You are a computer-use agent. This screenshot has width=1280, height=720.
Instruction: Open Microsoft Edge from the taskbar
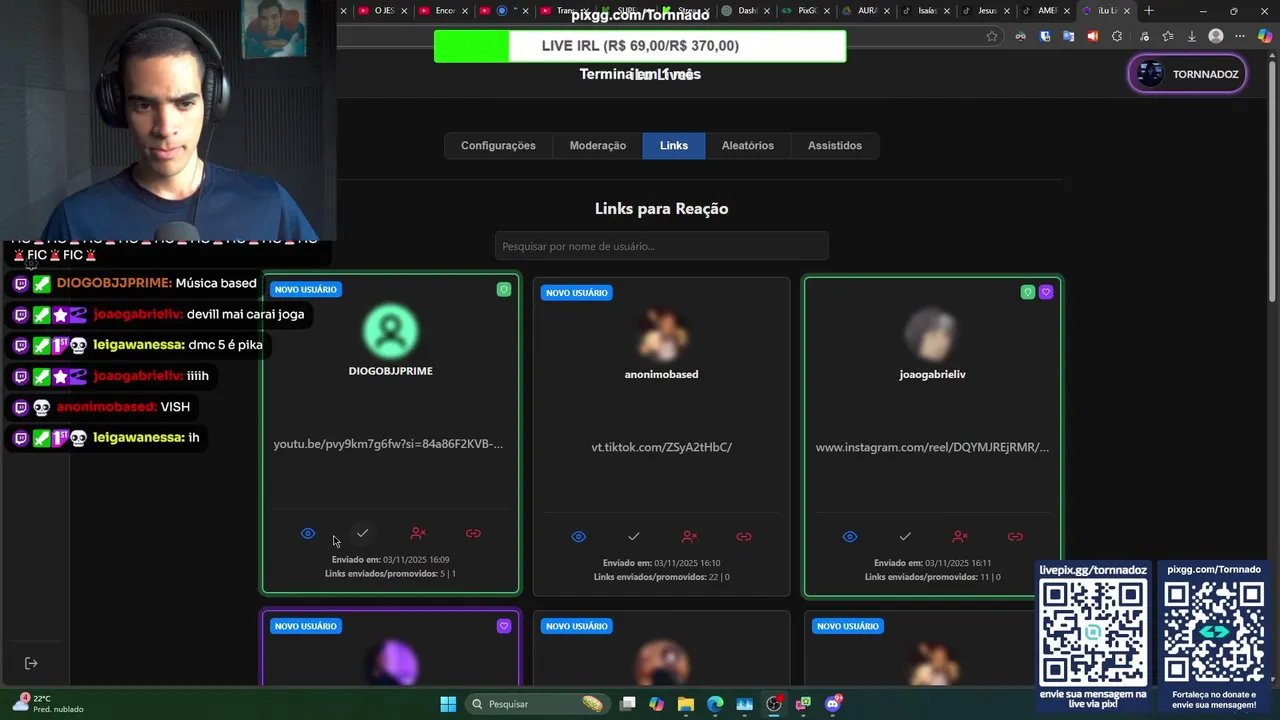pos(715,704)
